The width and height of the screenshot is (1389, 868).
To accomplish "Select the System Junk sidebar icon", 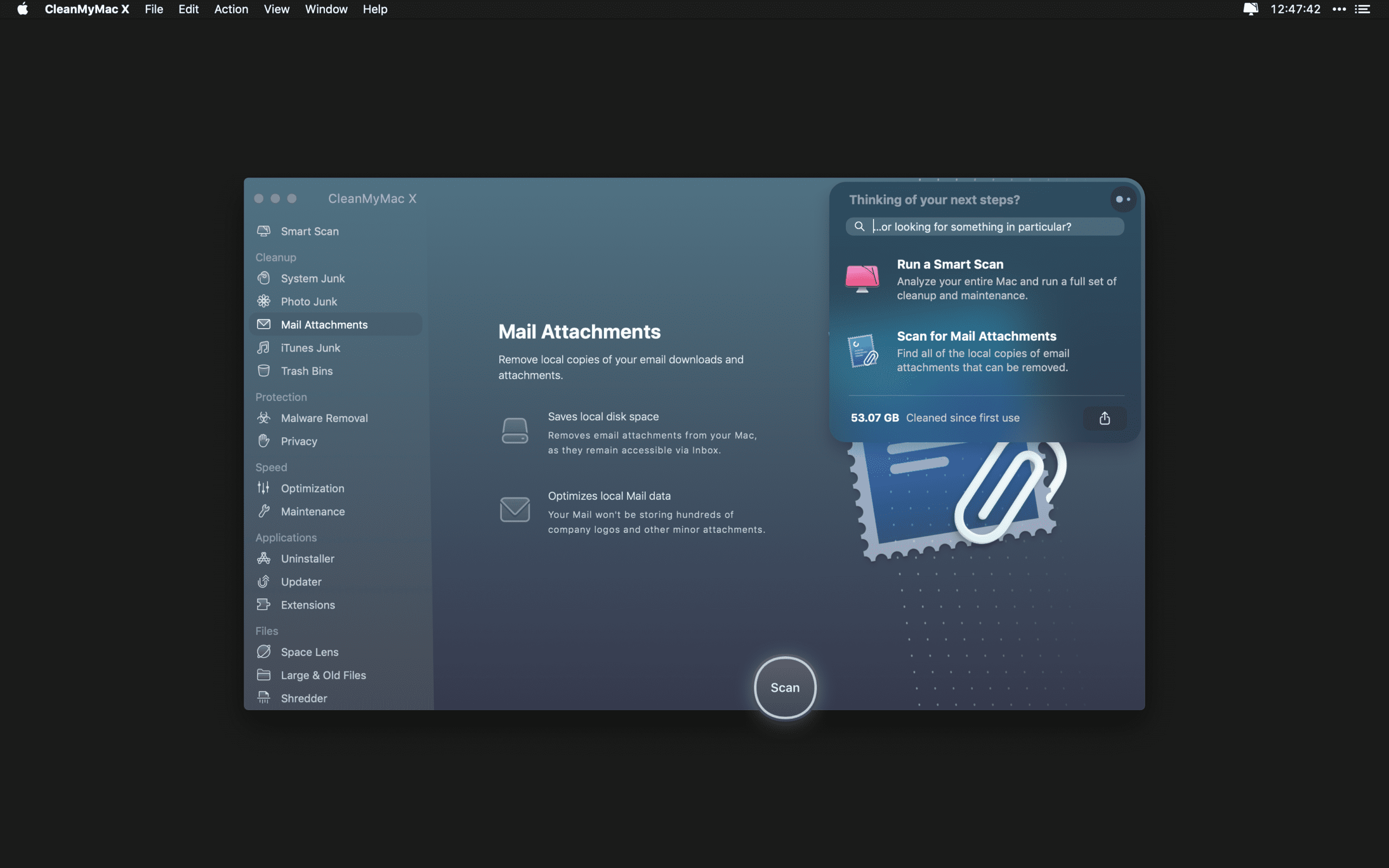I will tap(264, 278).
